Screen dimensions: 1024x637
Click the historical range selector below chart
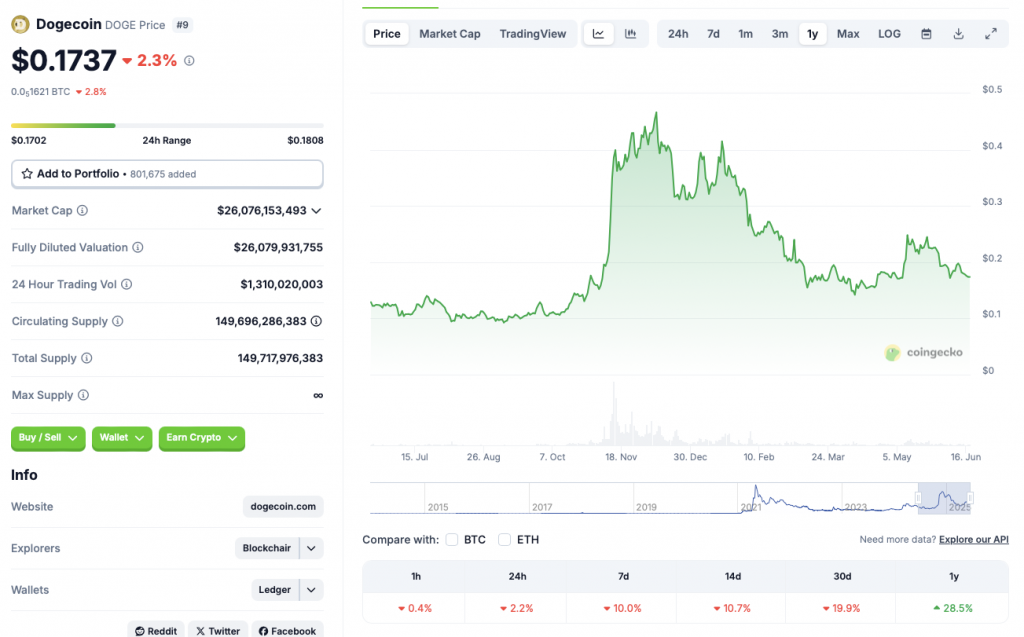tap(943, 497)
